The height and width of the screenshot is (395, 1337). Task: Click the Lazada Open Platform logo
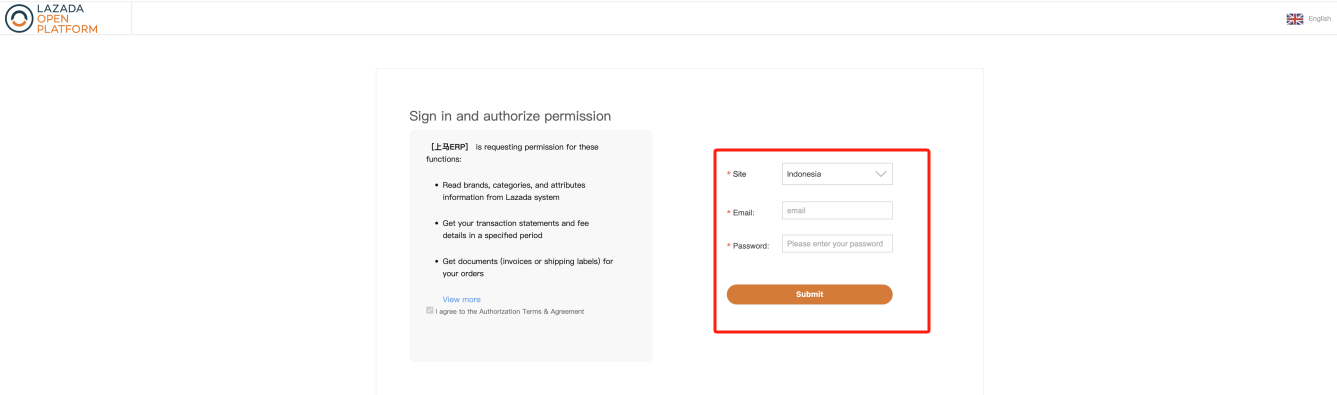click(x=52, y=18)
